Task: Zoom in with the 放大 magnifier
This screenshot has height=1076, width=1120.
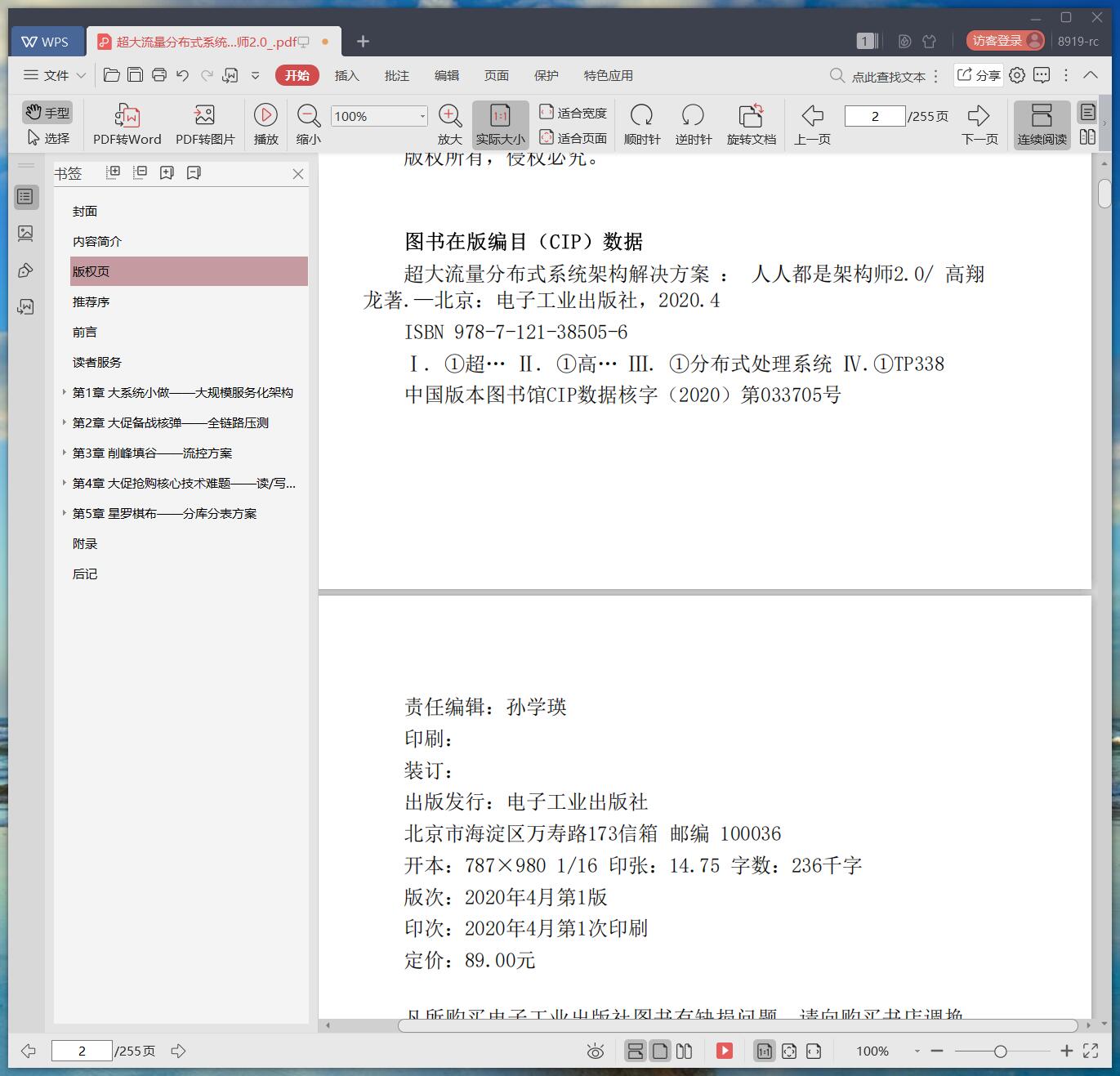Action: click(450, 125)
